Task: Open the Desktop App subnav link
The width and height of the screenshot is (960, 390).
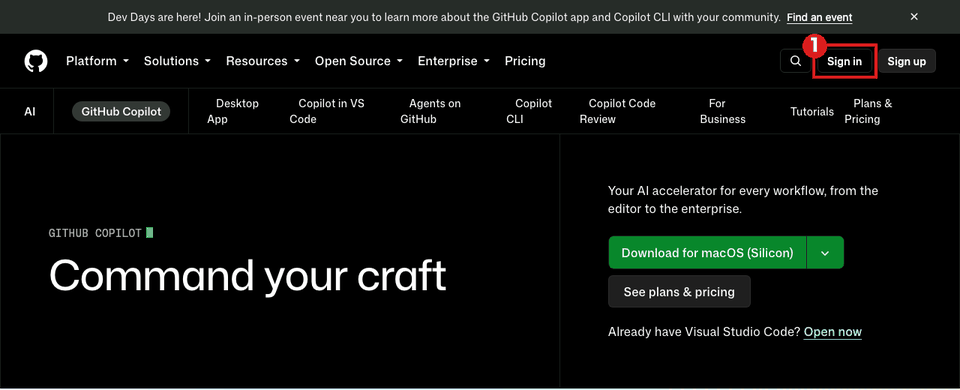Action: click(233, 111)
